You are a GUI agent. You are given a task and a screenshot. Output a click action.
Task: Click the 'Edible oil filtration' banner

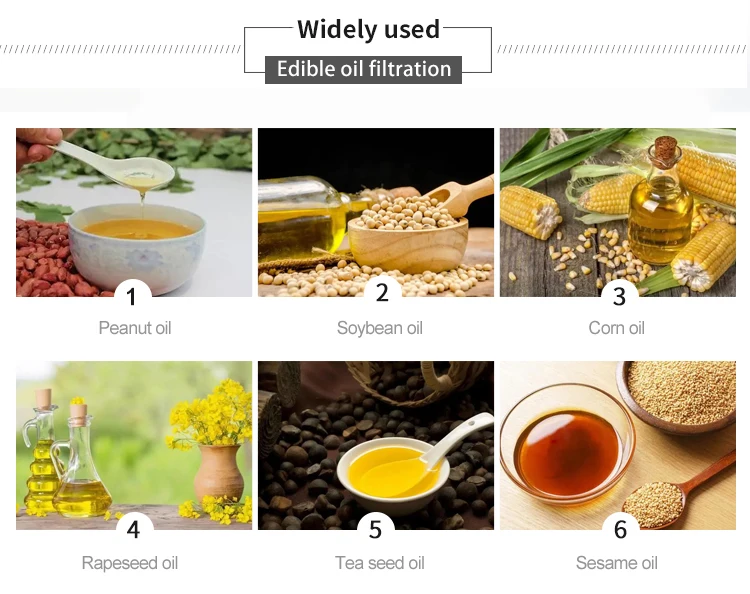point(364,70)
